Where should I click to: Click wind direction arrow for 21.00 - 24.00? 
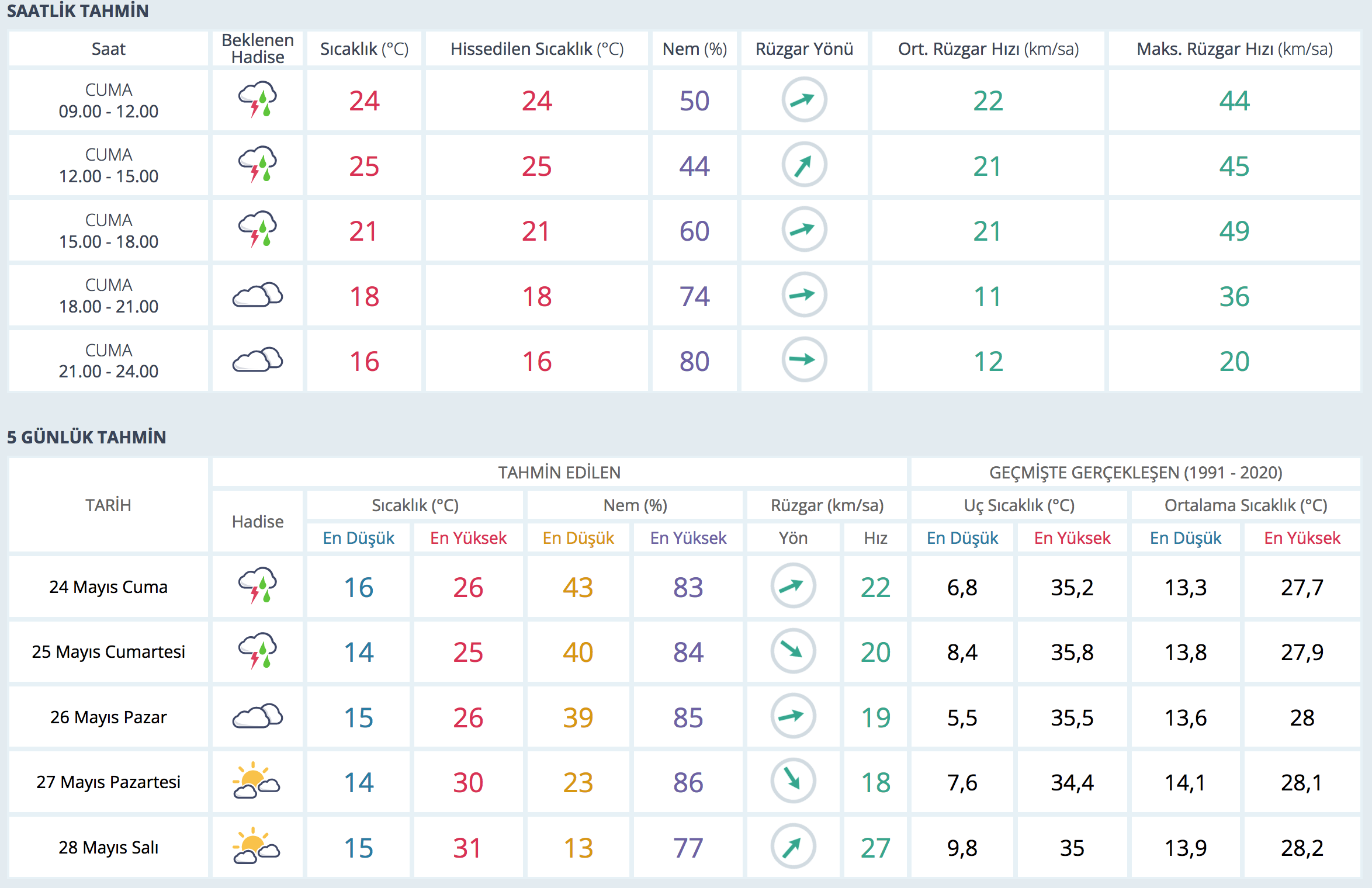click(804, 360)
